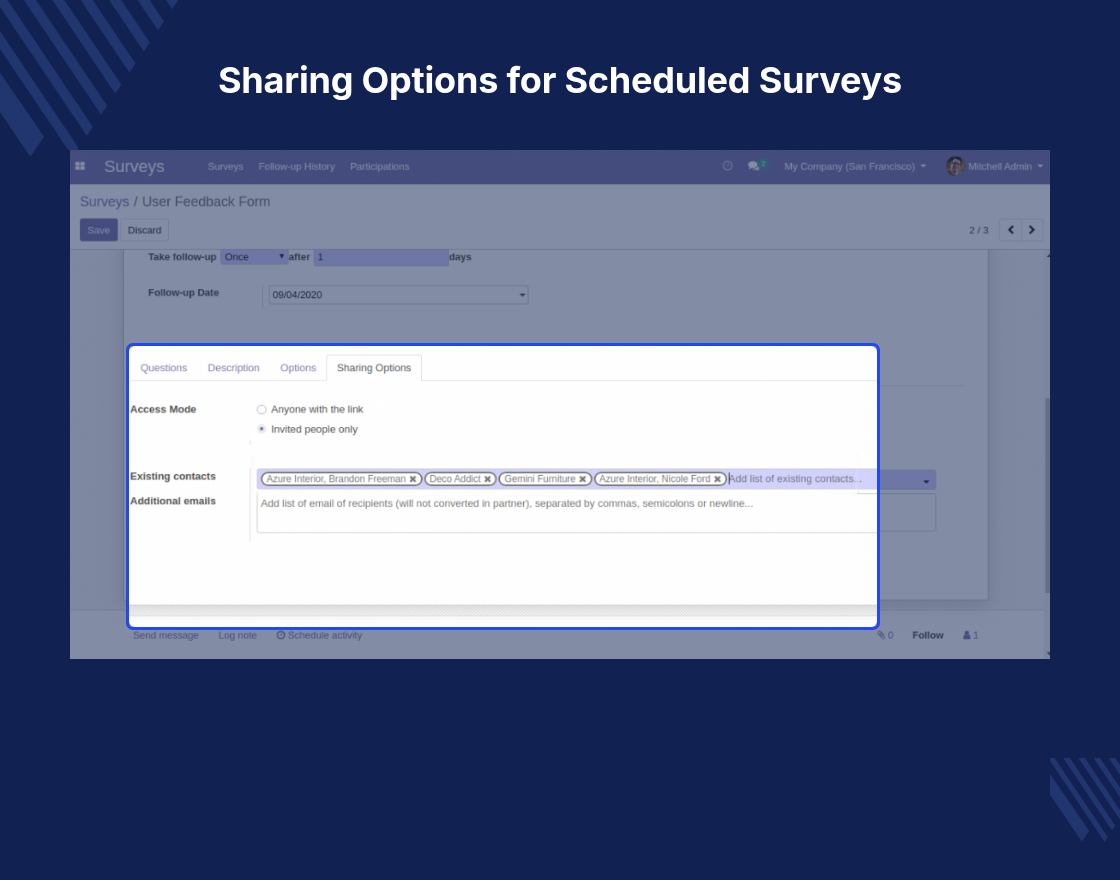
Task: Click the Follow-up Date value 09/04/2020
Action: 297,295
